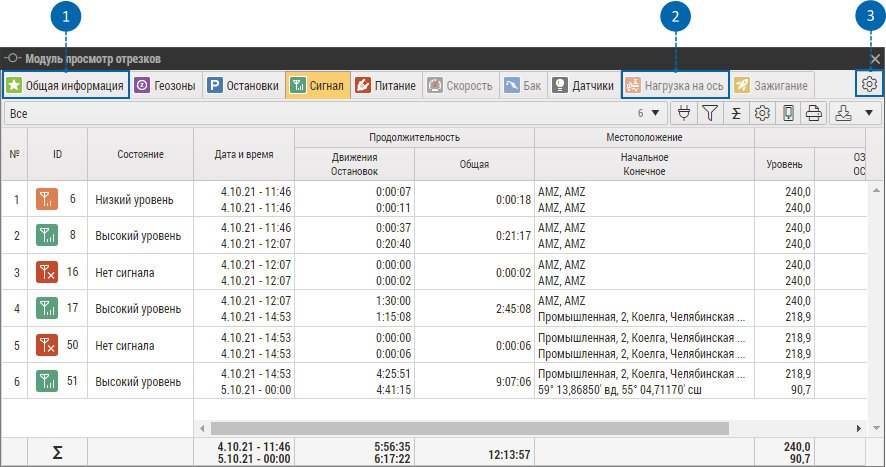
Task: Toggle the sigma totals button in toolbar
Action: (x=736, y=113)
